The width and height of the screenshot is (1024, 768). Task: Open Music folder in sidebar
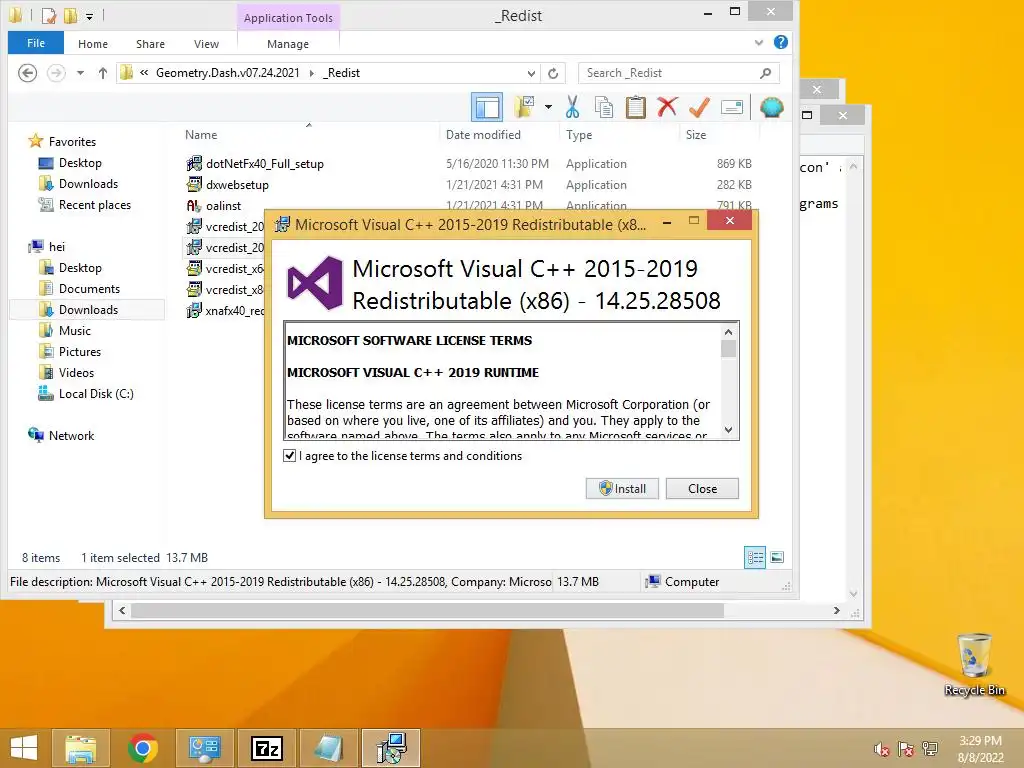point(74,330)
